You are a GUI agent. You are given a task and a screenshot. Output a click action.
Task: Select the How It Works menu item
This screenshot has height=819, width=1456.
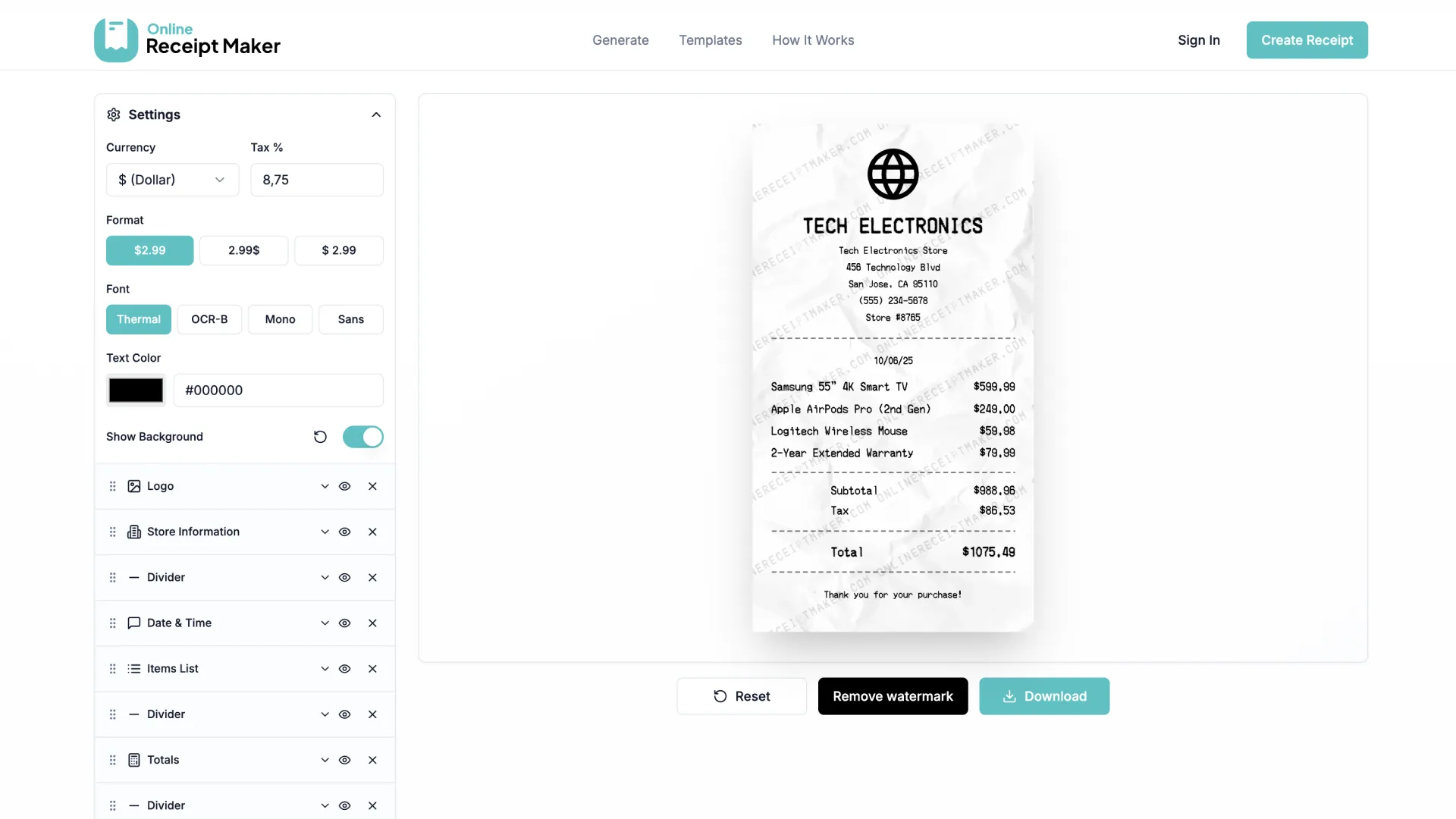pyautogui.click(x=813, y=39)
